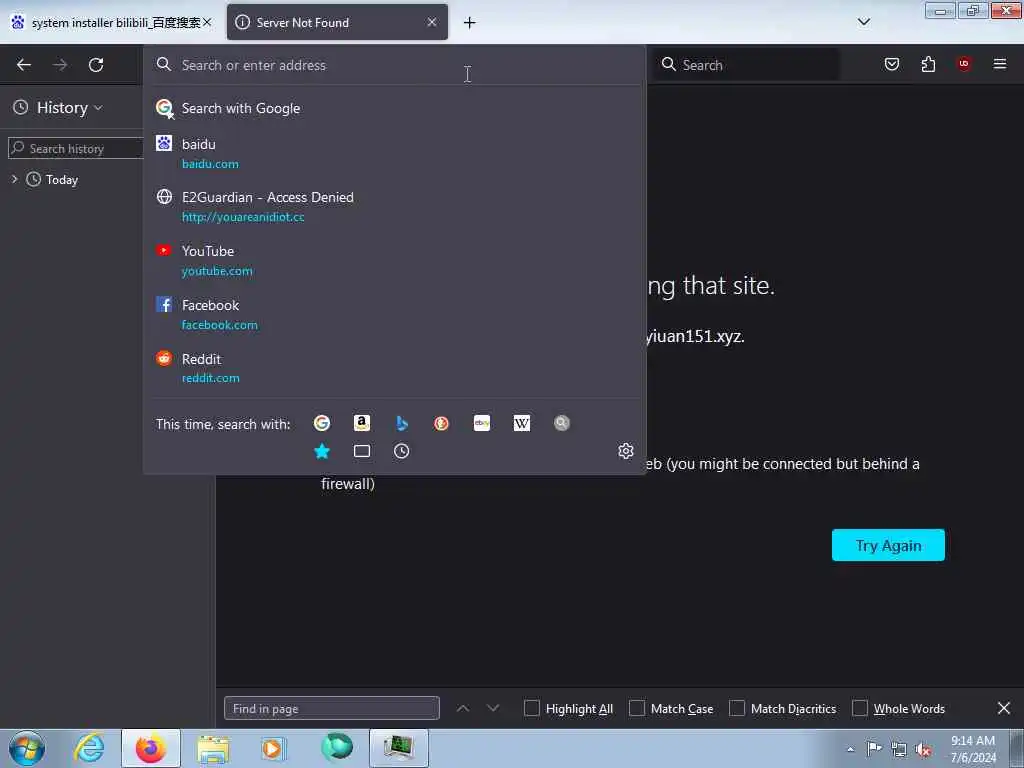Launch Internet Explorer from taskbar
Viewport: 1024px width, 768px height.
pos(89,748)
